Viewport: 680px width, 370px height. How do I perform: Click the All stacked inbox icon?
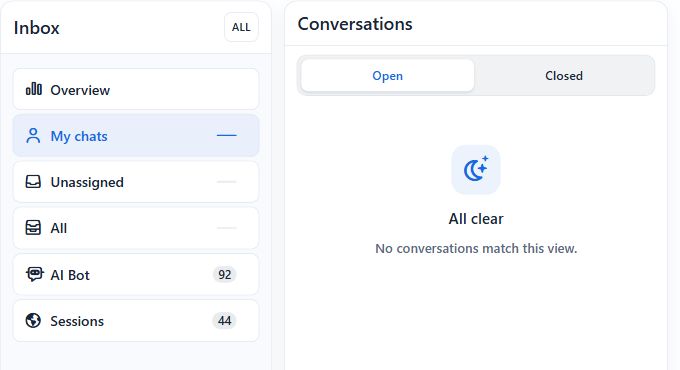pos(33,228)
